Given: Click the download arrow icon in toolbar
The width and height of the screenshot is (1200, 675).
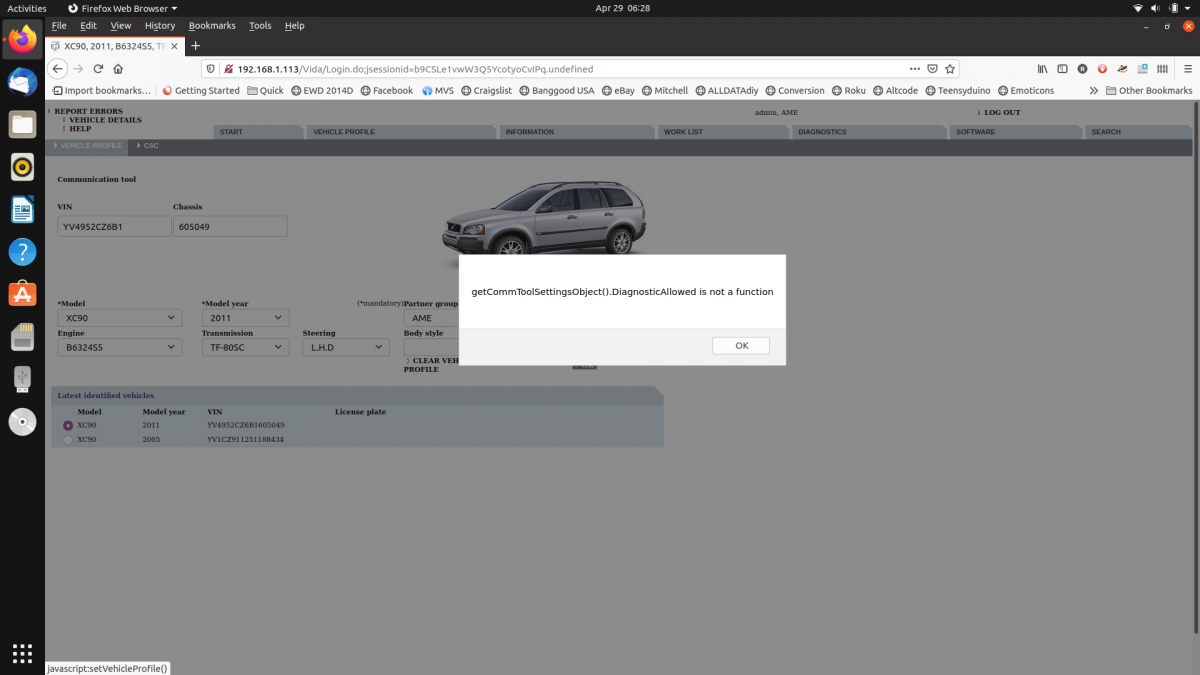Looking at the screenshot, I should (x=1102, y=69).
